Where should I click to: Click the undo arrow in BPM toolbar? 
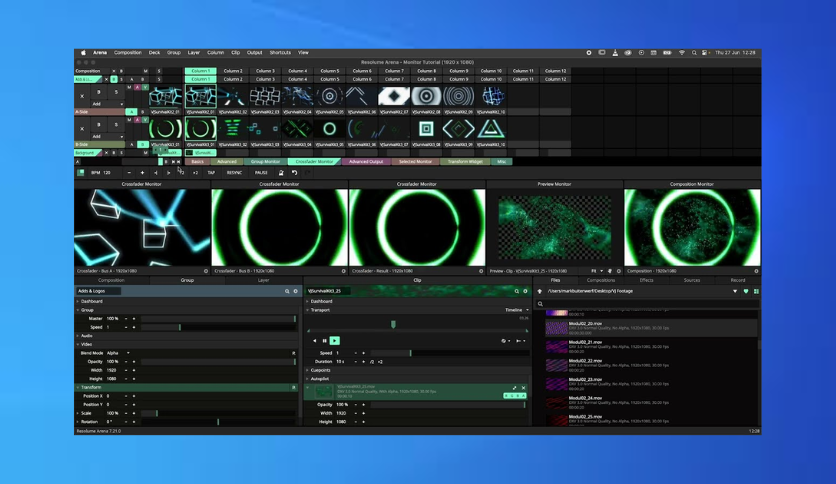[x=294, y=173]
